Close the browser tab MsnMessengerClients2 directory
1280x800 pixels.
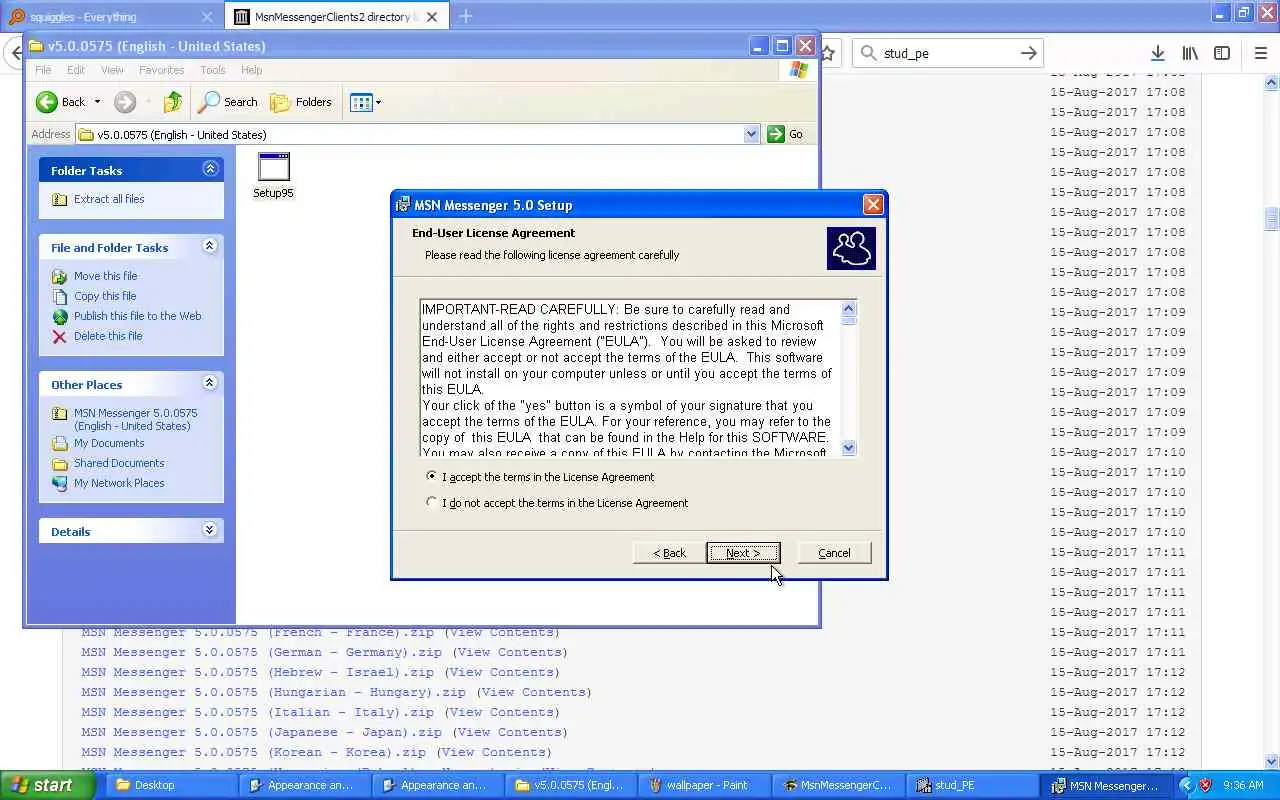432,17
